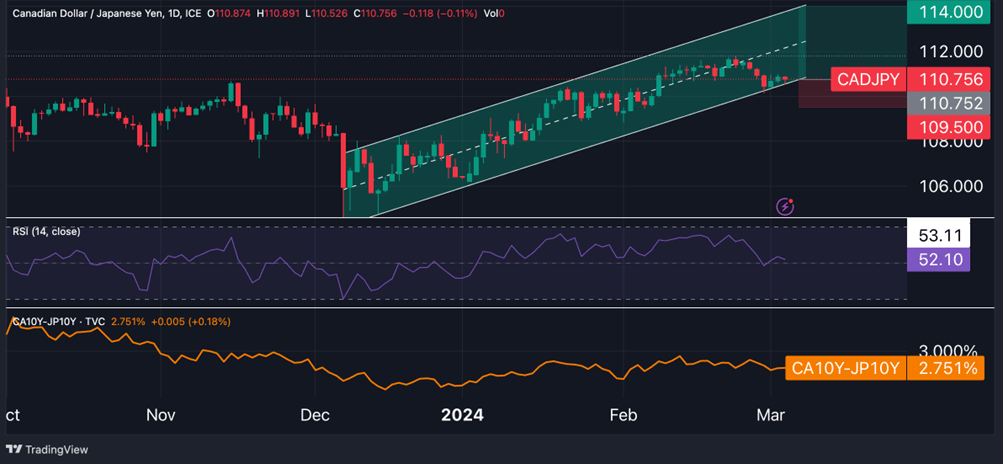
Task: Open the CA10Y-JP10Y · TVC legend title
Action: (58, 322)
